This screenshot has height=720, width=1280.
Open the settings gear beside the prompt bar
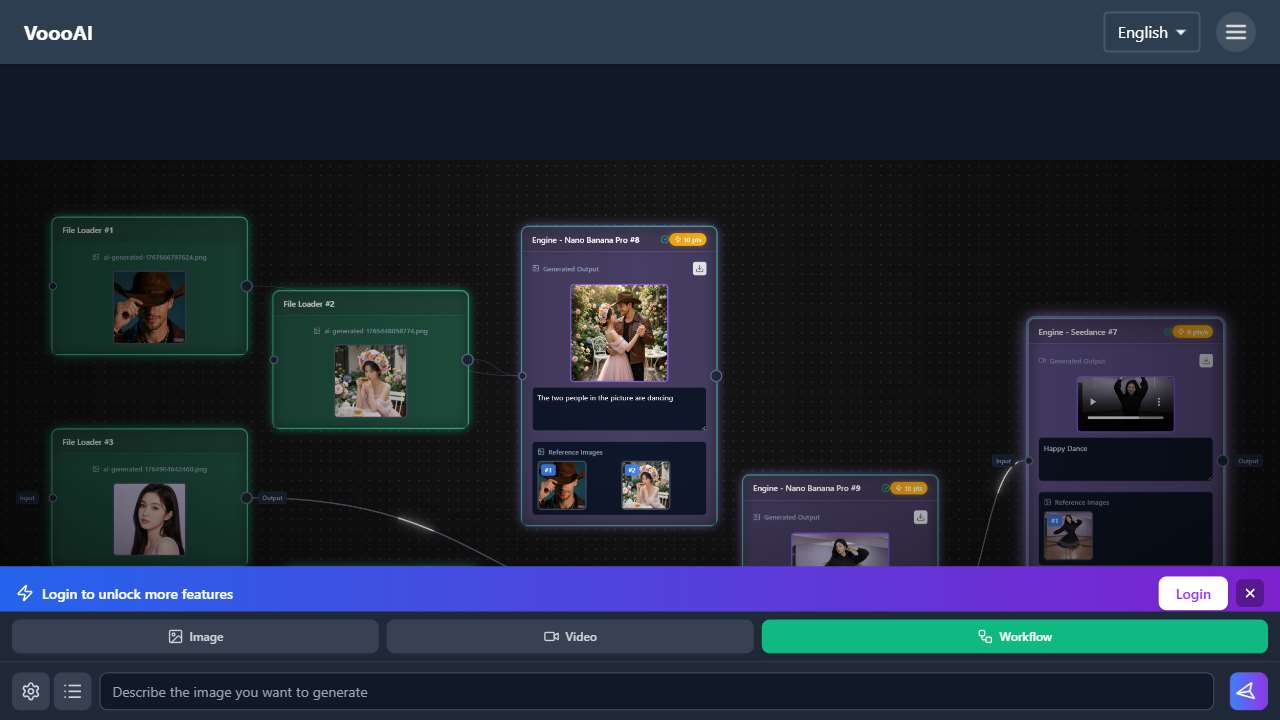[x=30, y=691]
